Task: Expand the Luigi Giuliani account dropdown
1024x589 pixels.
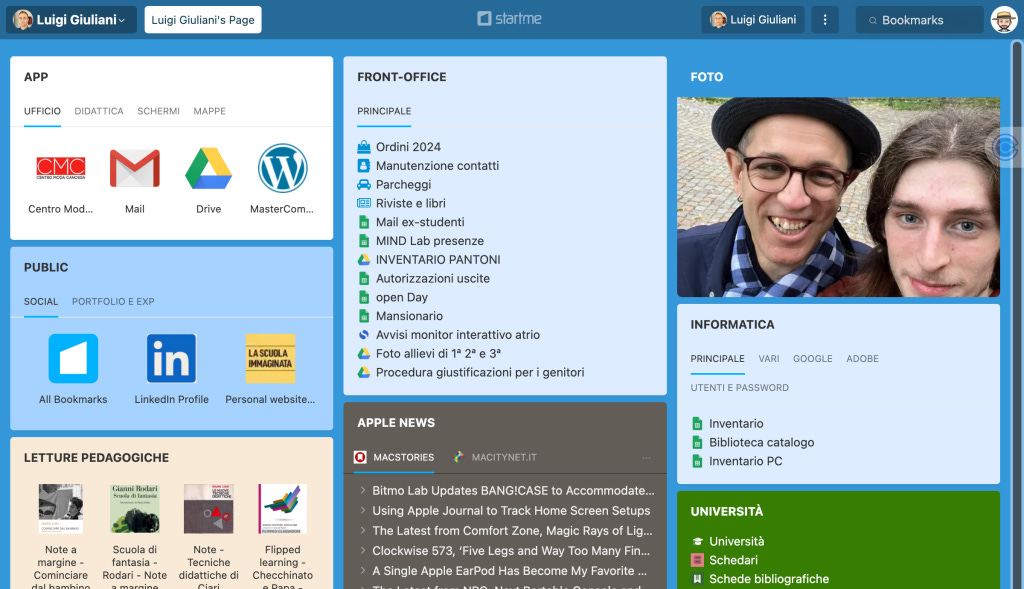Action: click(71, 20)
